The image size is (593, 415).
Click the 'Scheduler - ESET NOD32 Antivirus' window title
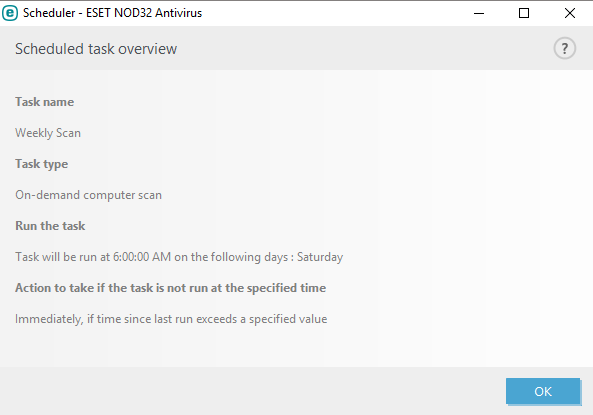click(x=112, y=13)
